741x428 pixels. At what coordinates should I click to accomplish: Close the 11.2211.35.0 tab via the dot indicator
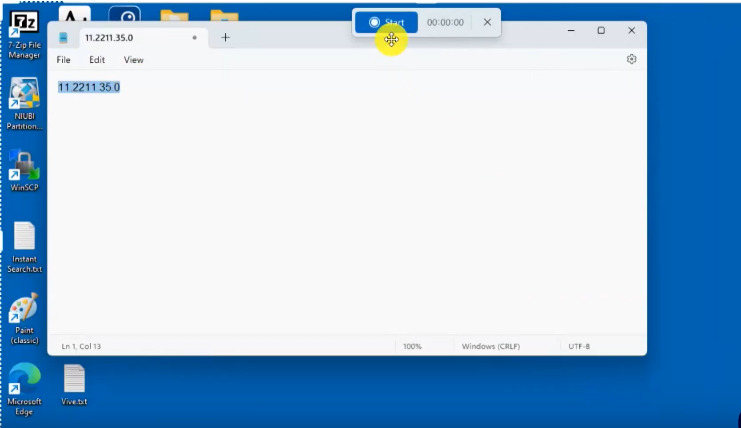(x=194, y=37)
